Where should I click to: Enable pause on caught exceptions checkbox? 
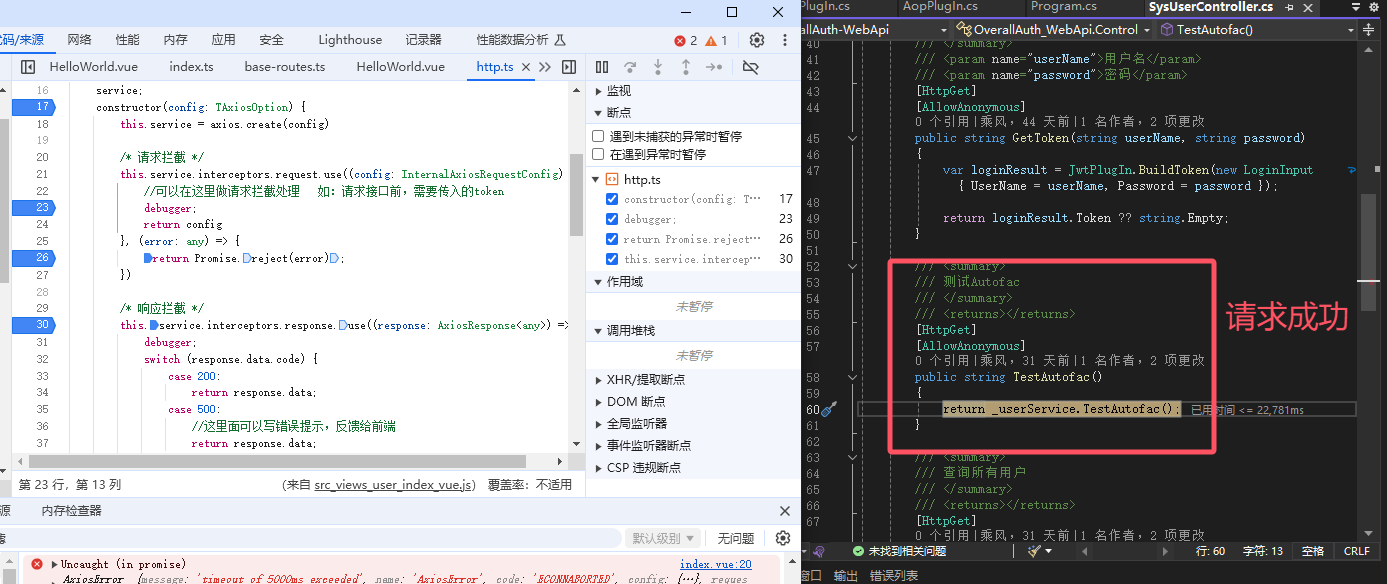point(598,155)
